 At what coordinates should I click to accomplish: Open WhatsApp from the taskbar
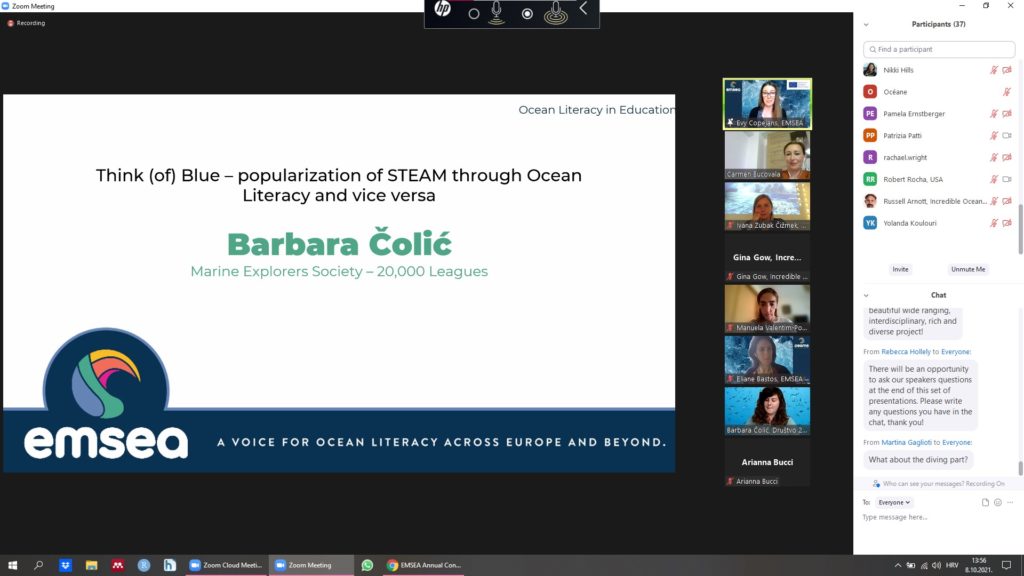click(367, 565)
